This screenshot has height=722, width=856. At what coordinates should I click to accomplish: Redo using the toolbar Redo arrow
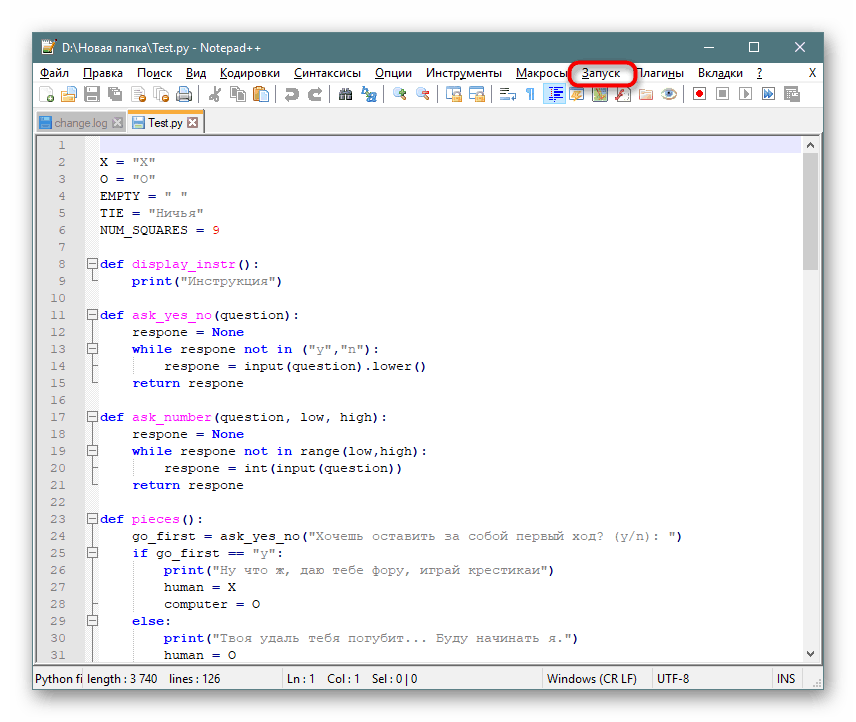[x=315, y=94]
